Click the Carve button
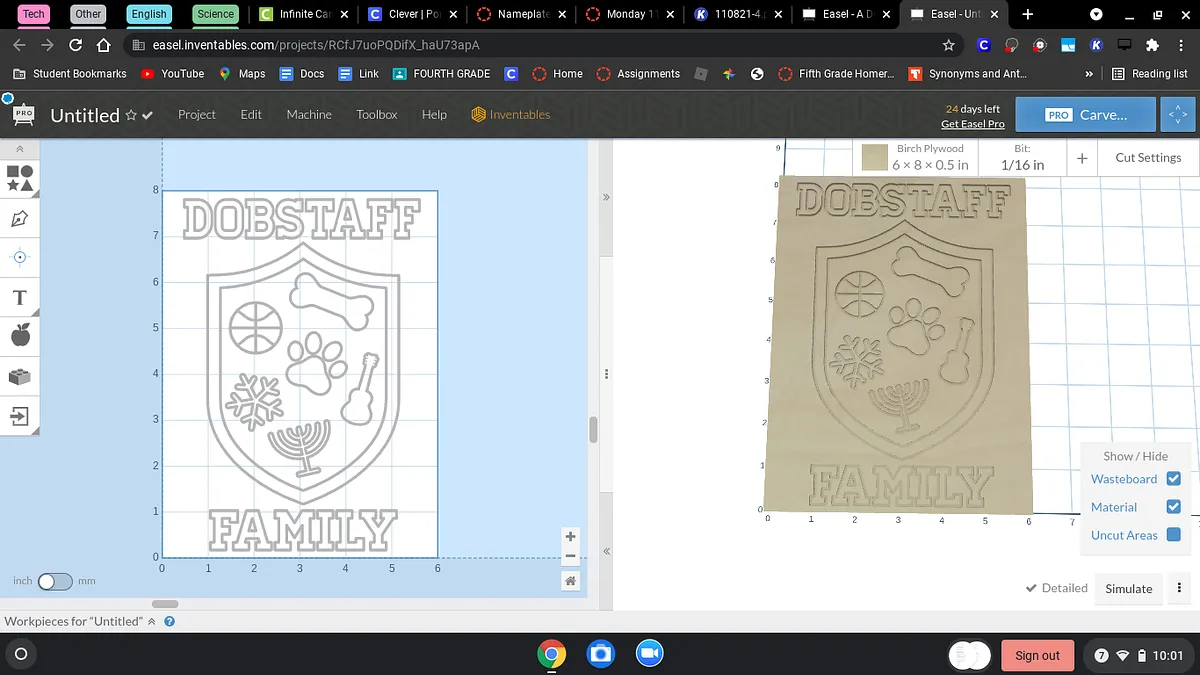 tap(1085, 115)
